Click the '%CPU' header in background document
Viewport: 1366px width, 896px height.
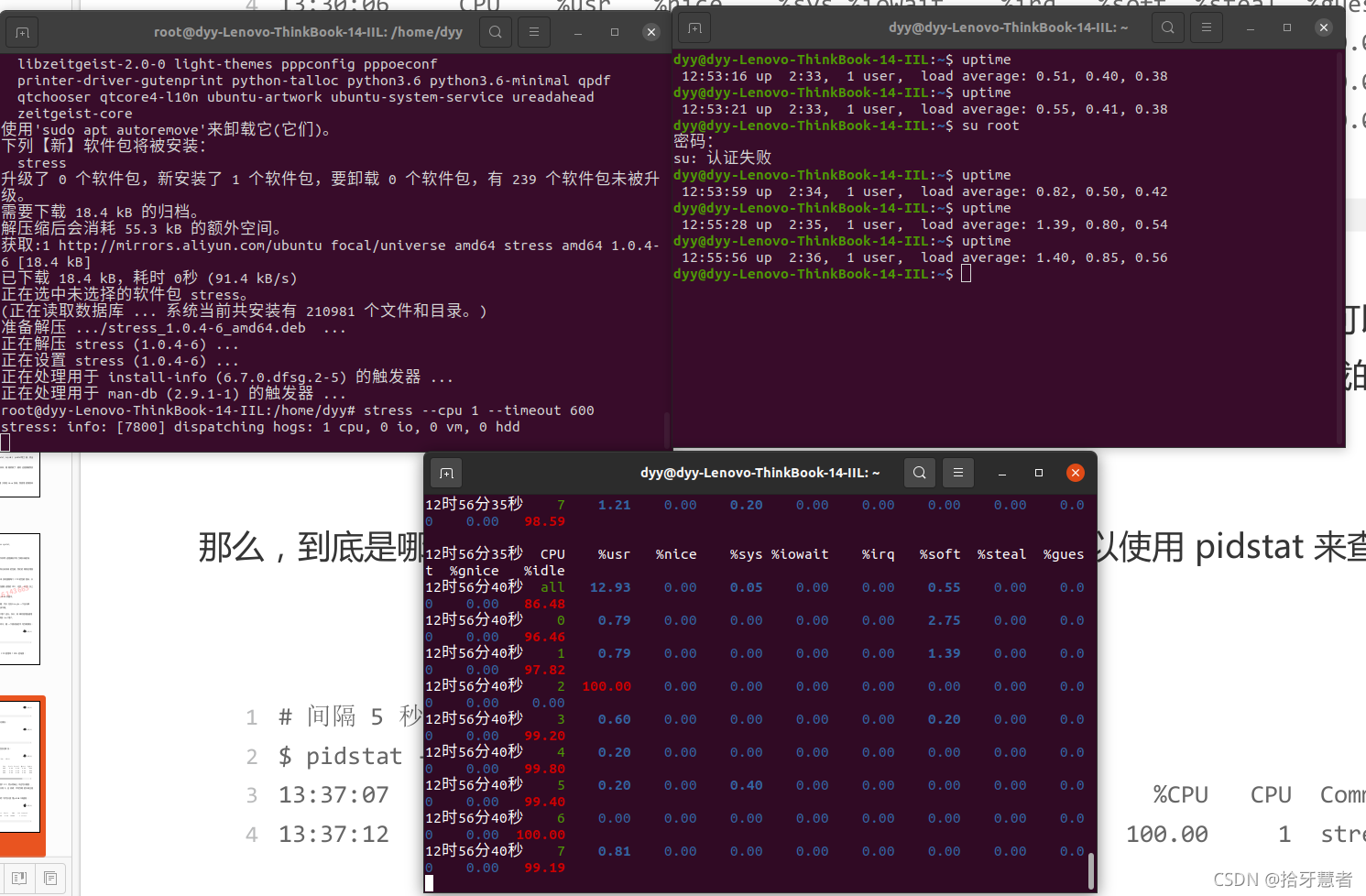(1180, 795)
